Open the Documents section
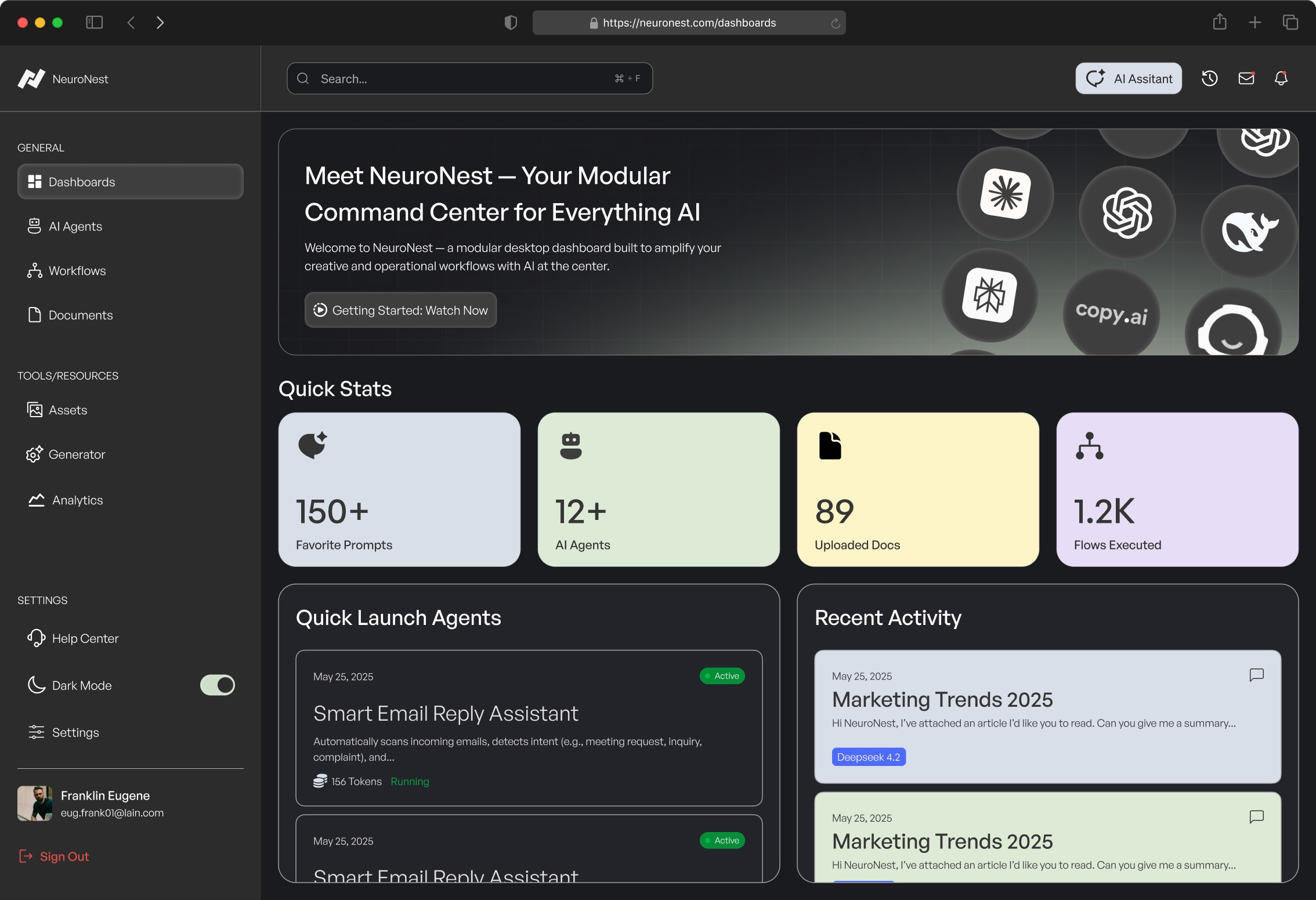The width and height of the screenshot is (1316, 900). tap(81, 315)
